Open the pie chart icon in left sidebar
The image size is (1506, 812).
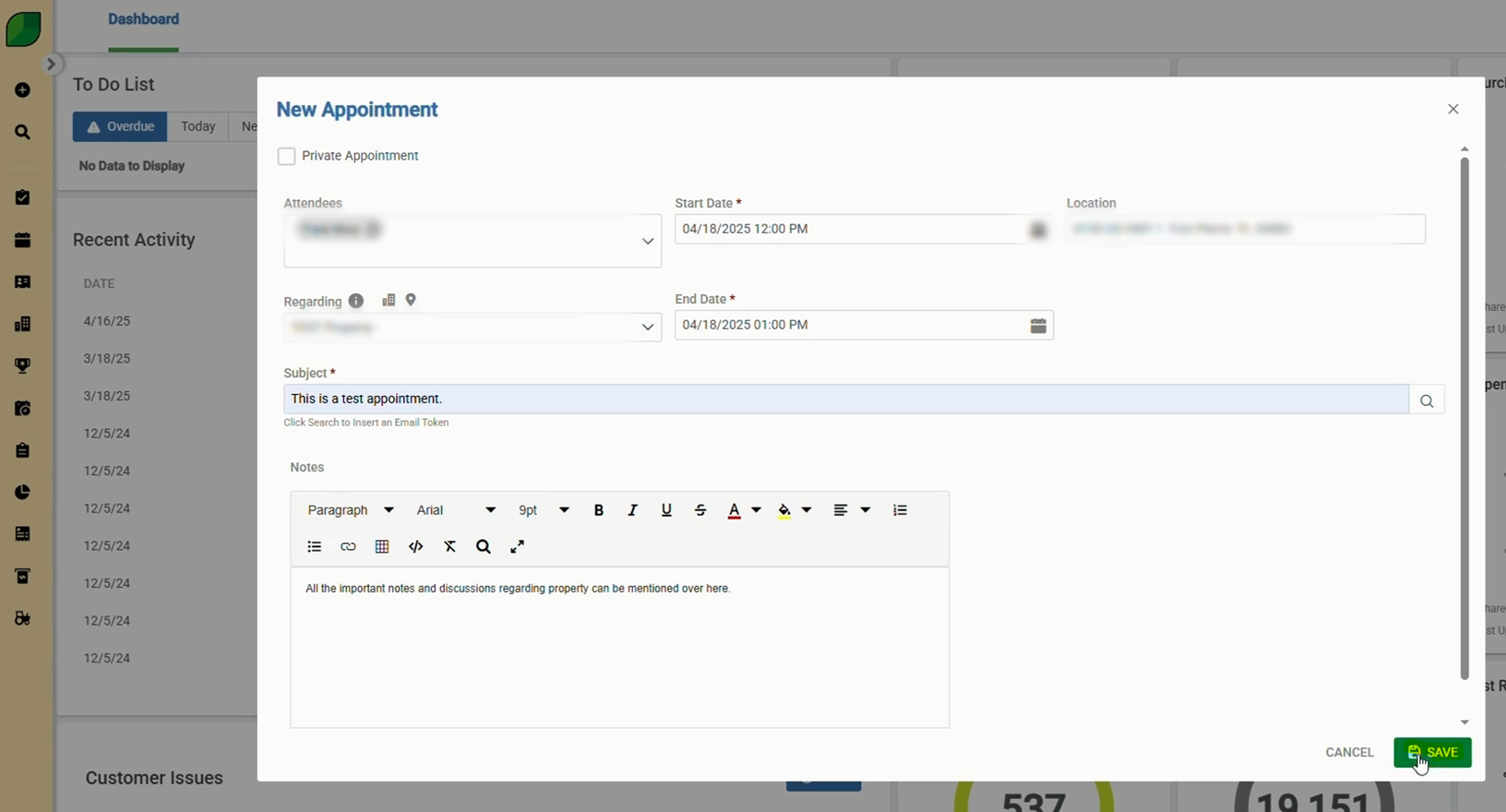(23, 492)
